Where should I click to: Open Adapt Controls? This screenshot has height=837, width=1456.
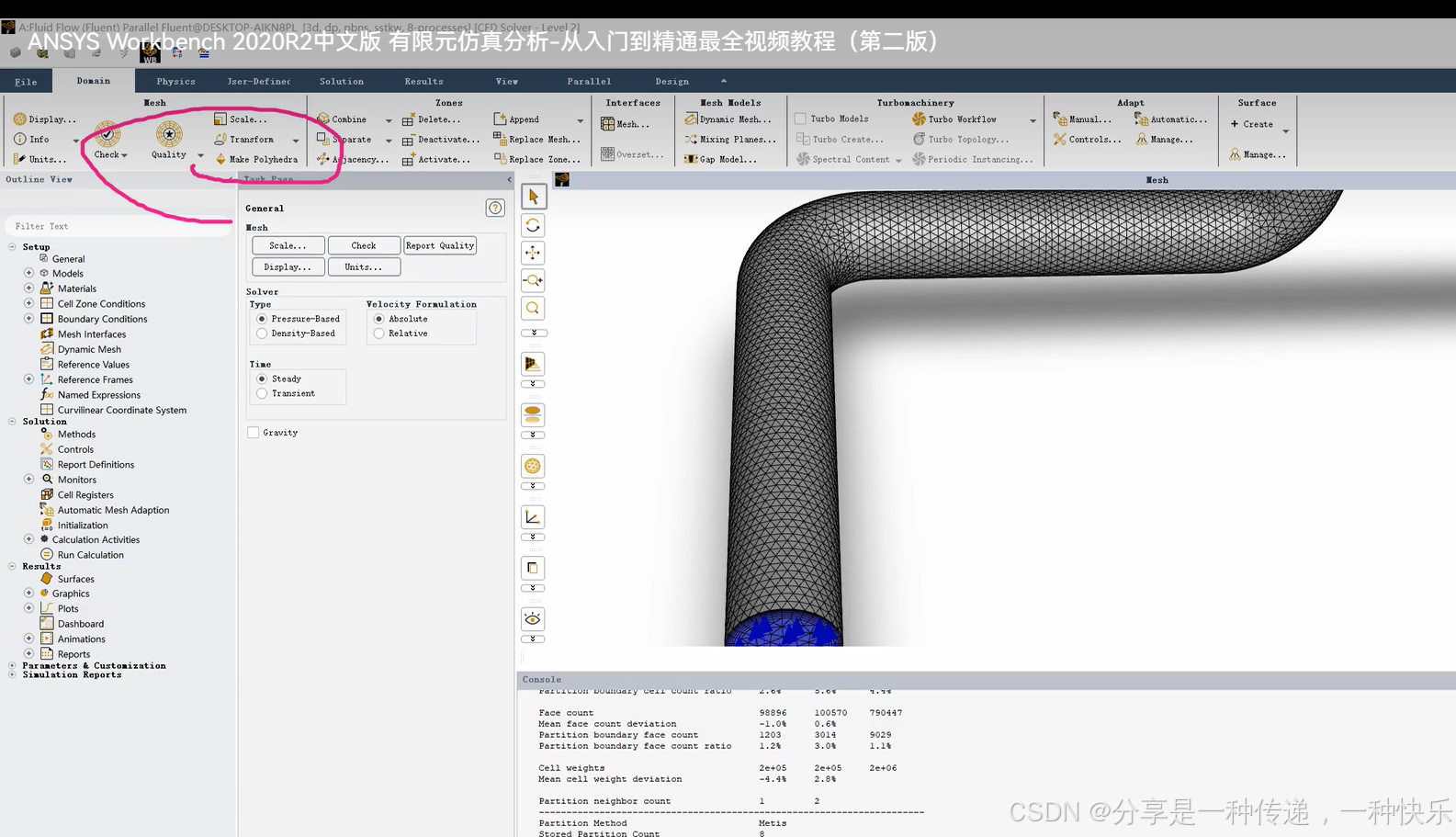point(1087,139)
